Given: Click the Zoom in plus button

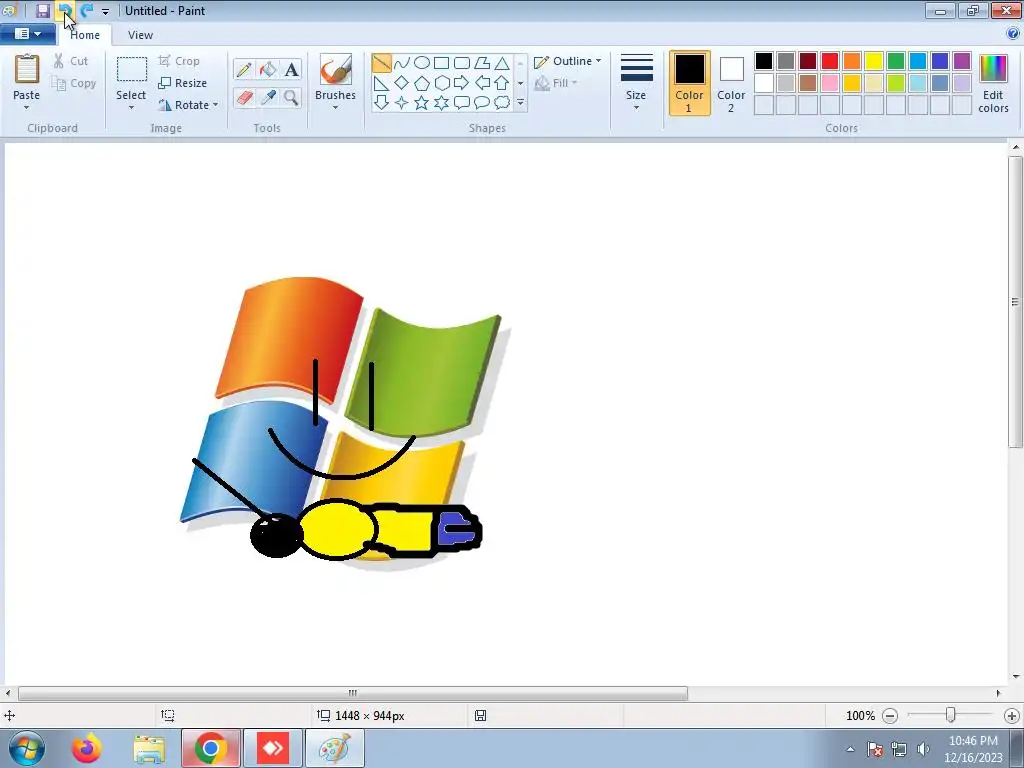Looking at the screenshot, I should click(1012, 716).
